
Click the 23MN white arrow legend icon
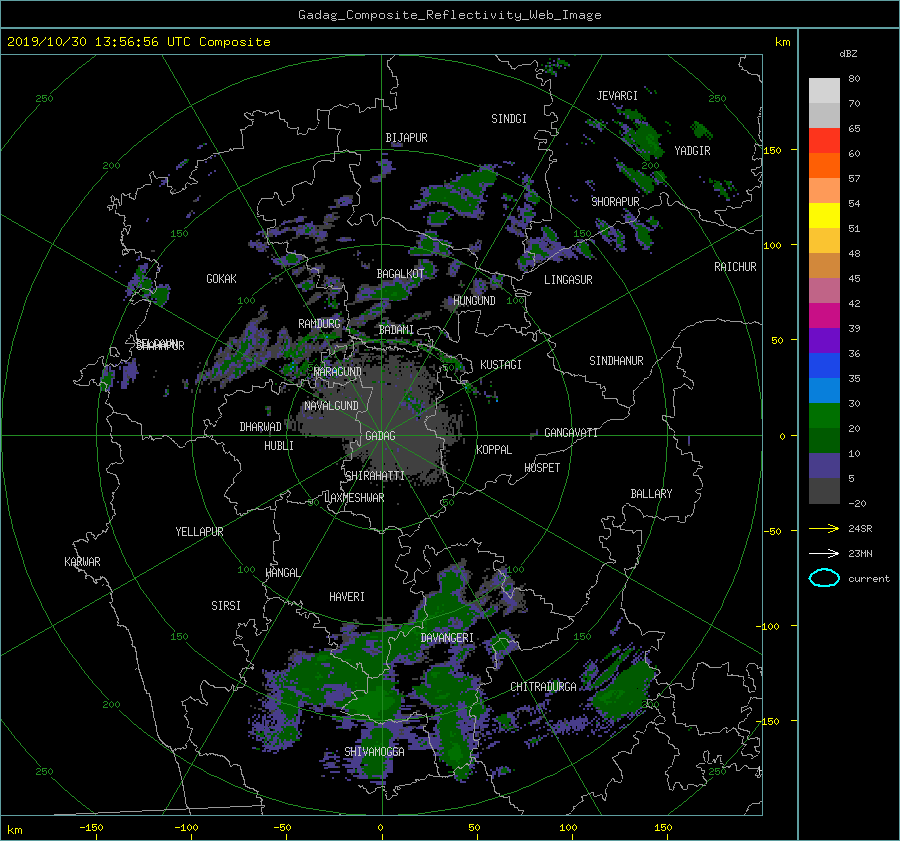[x=824, y=553]
